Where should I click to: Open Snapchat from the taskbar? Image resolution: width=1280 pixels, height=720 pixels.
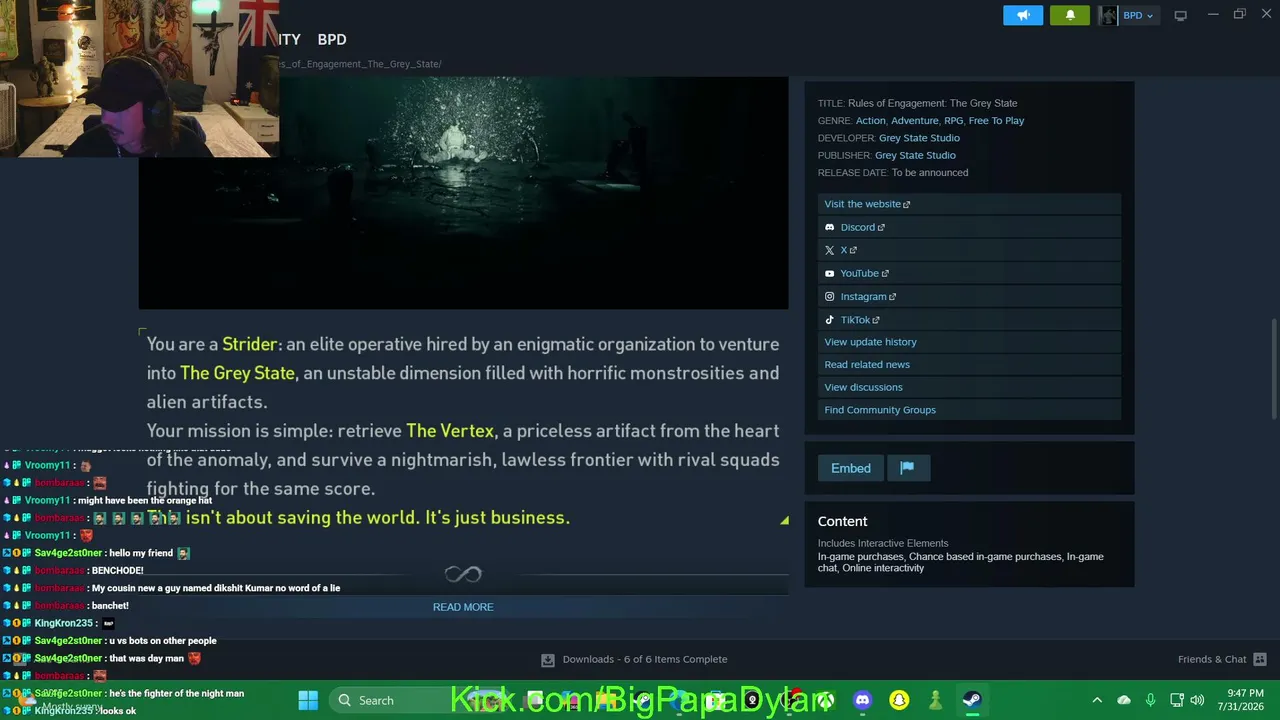tap(899, 700)
